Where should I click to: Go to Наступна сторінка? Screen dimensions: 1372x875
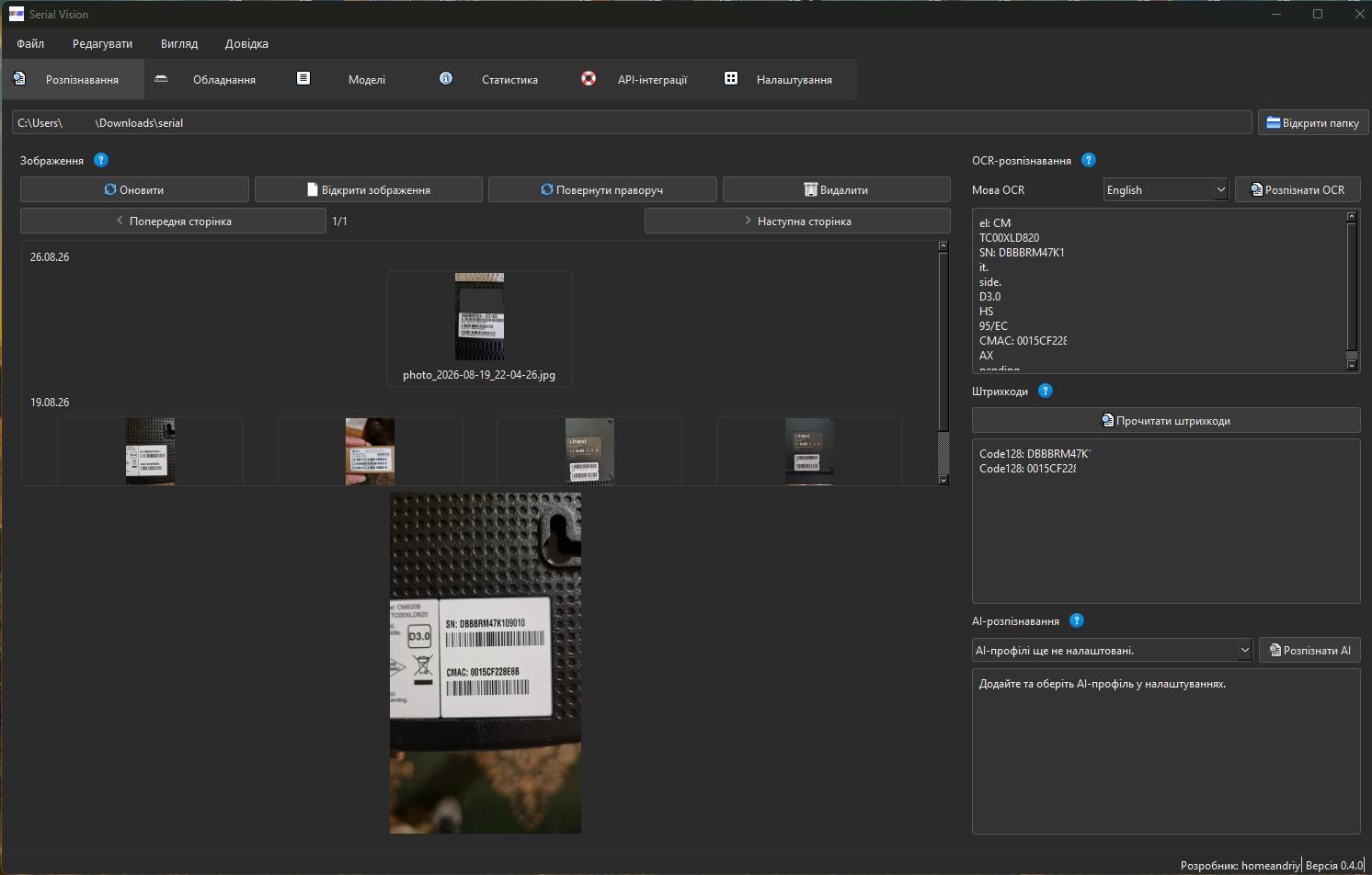click(797, 221)
